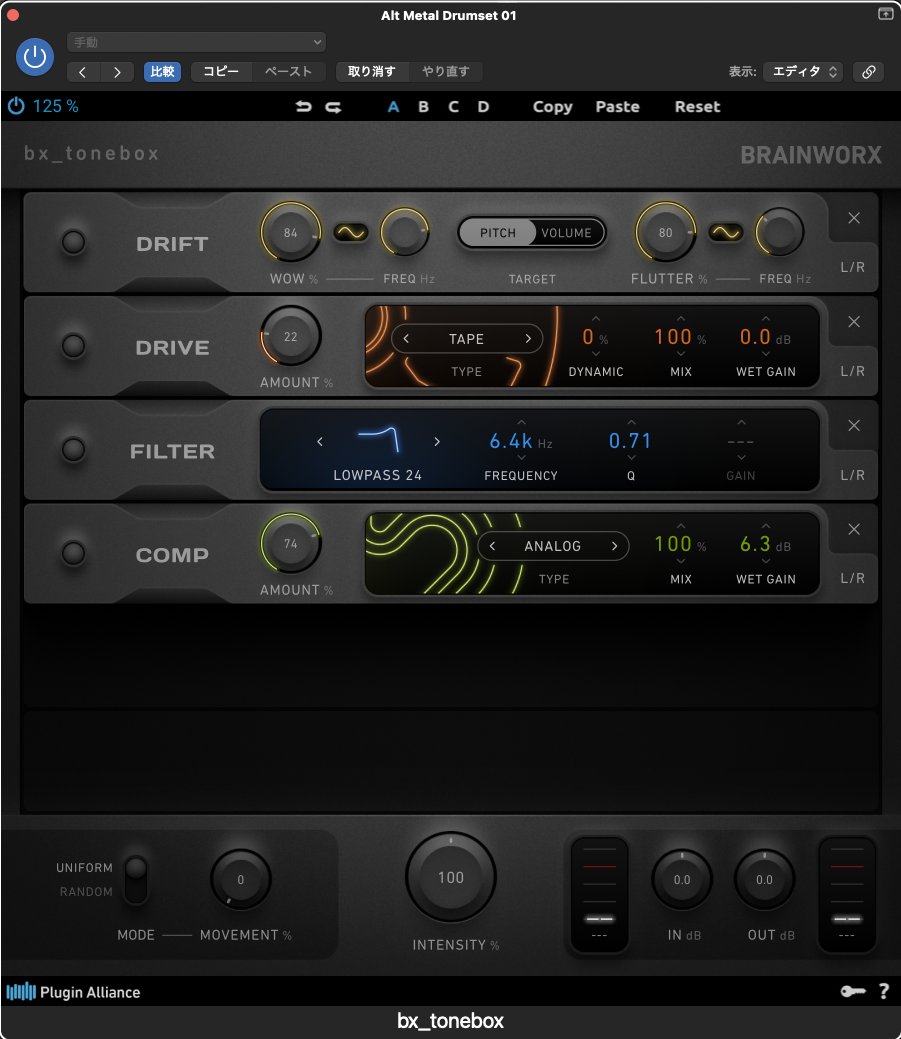Viewport: 901px width, 1039px height.
Task: Select previous DRIVE type with left chevron
Action: [406, 339]
